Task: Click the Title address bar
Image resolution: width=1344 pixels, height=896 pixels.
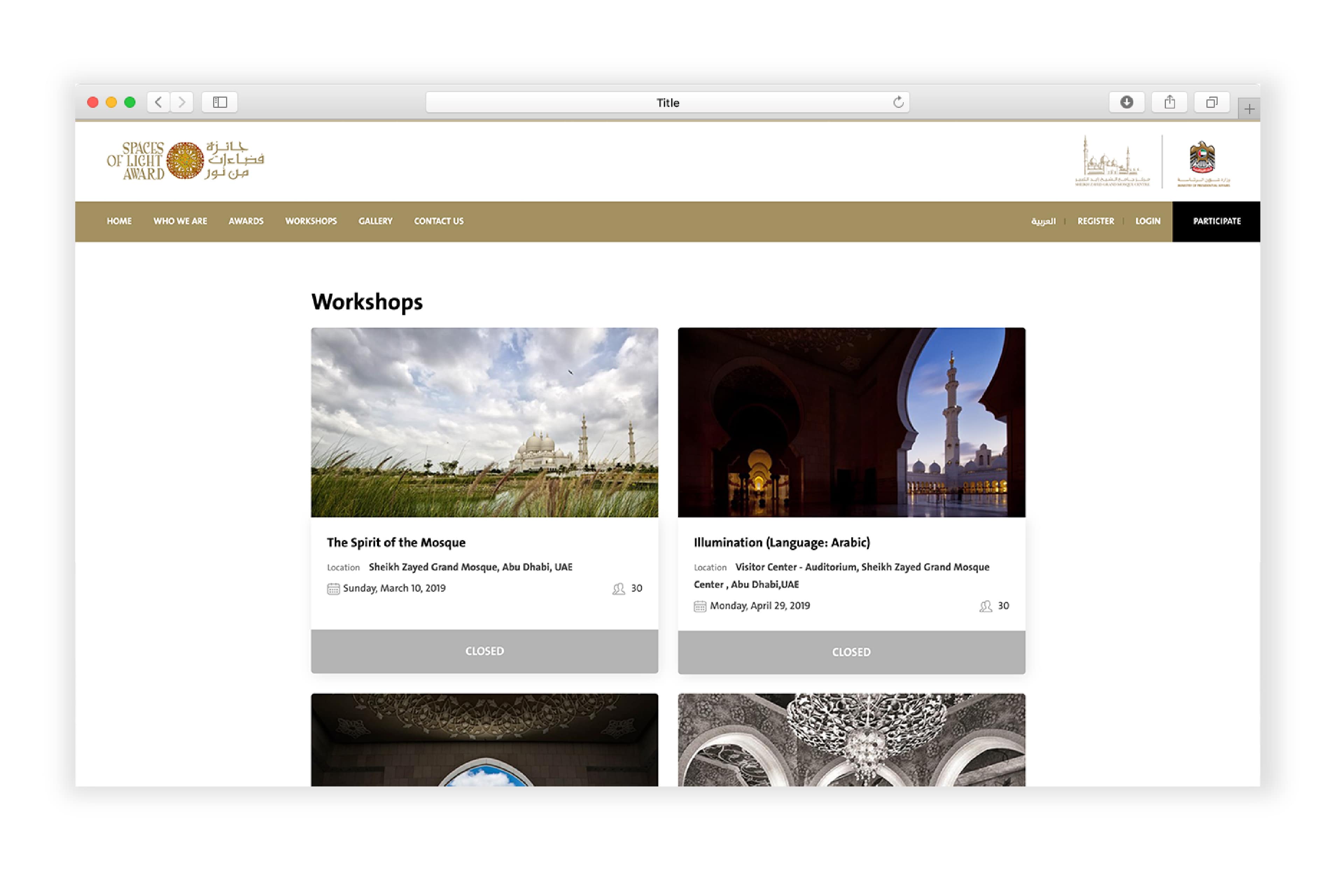Action: click(667, 102)
